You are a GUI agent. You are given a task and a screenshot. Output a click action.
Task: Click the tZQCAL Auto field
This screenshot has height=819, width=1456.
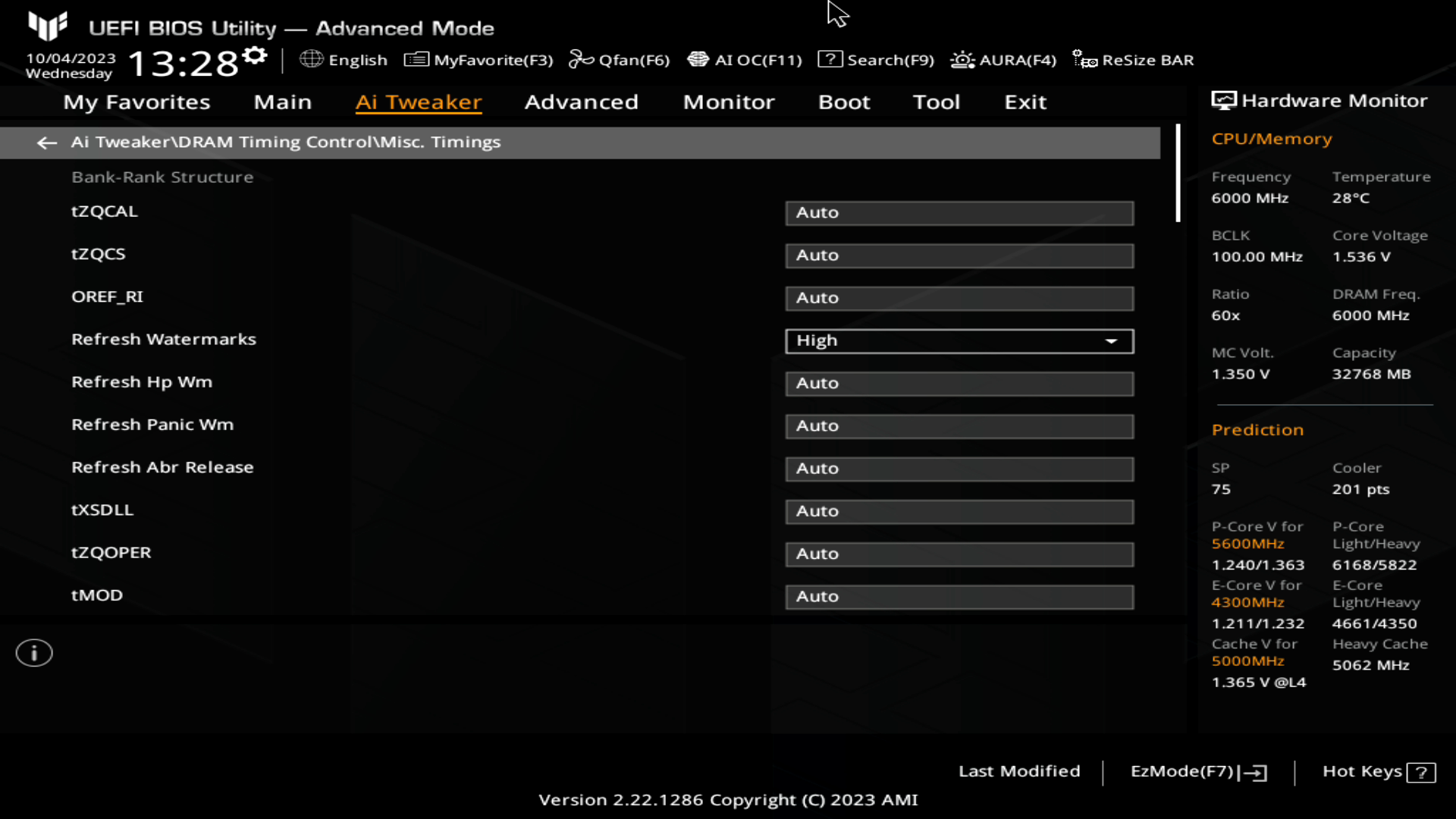[x=959, y=213]
